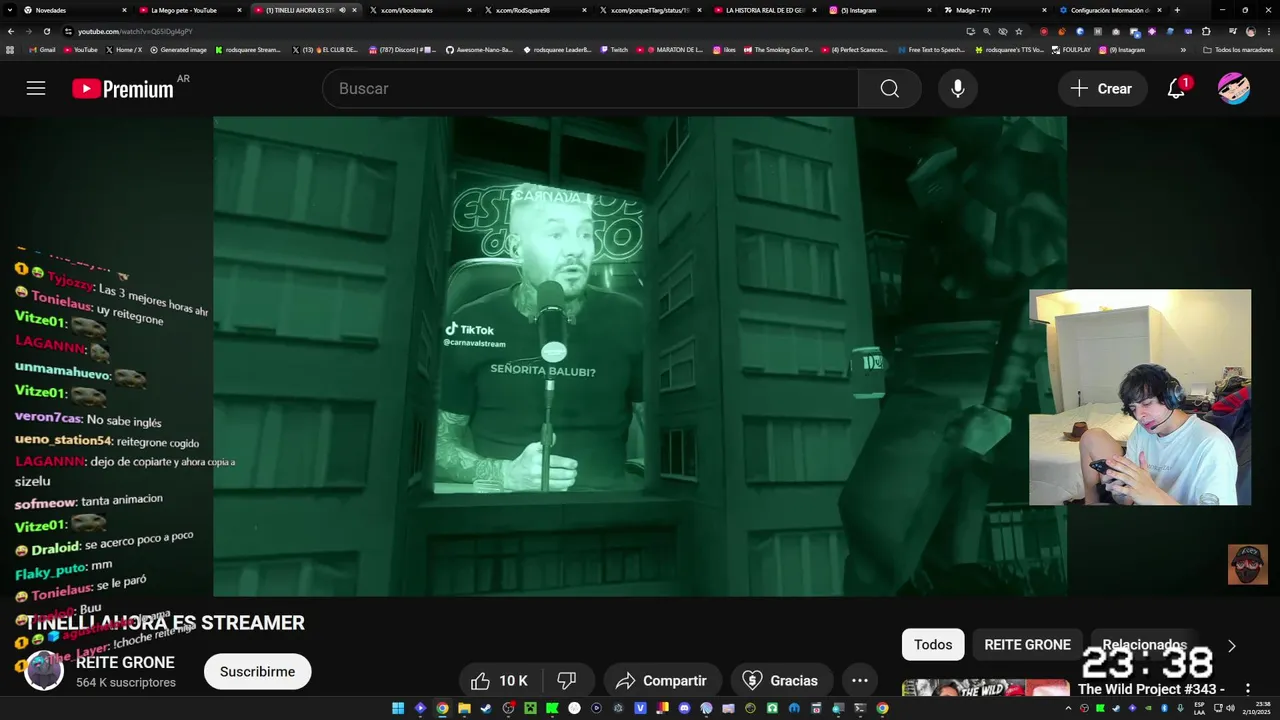Open the volume control in system tray
Viewport: 1280px width, 720px height.
click(x=1230, y=708)
